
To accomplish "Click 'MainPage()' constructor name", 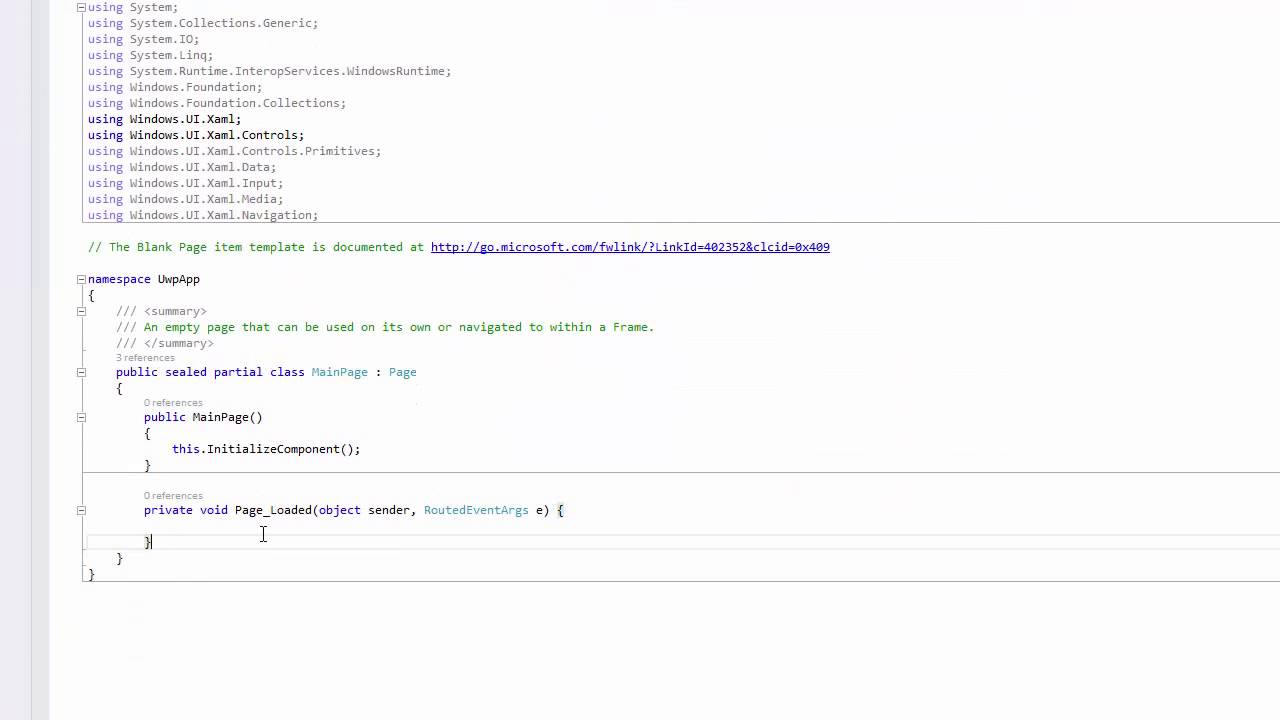I will point(227,417).
